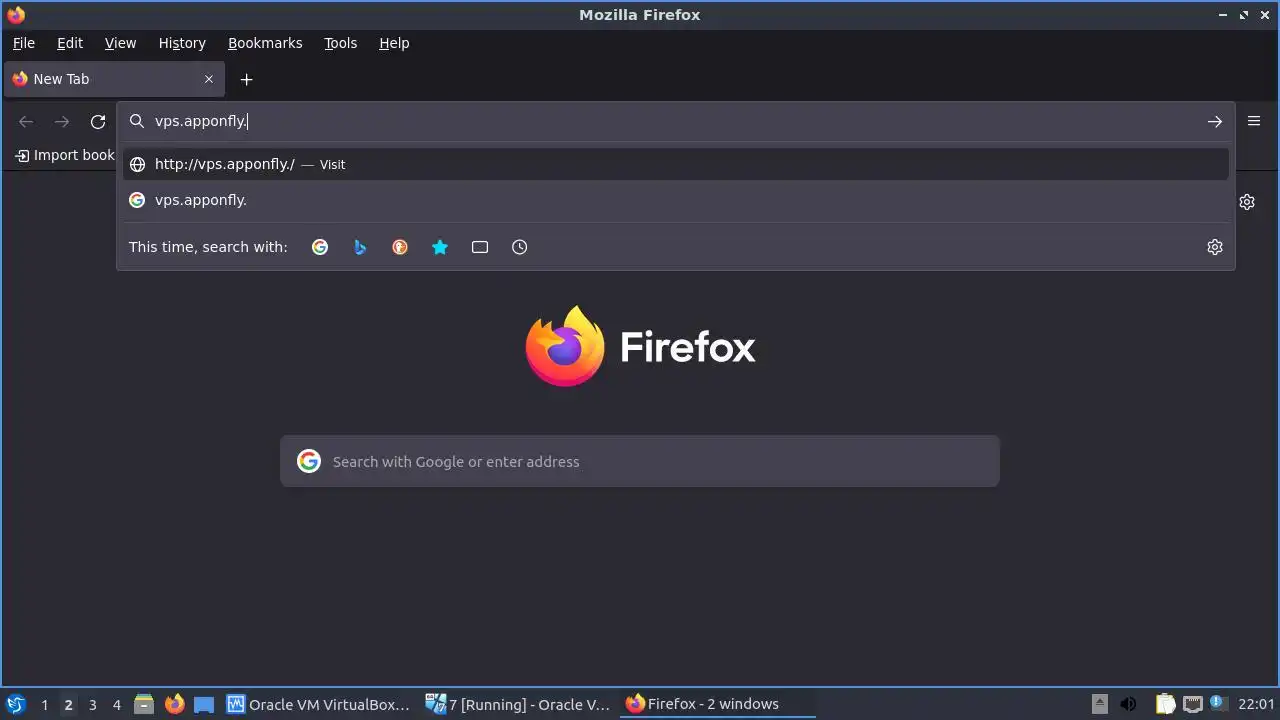Open the Edit menu
This screenshot has width=1280, height=720.
tap(70, 43)
